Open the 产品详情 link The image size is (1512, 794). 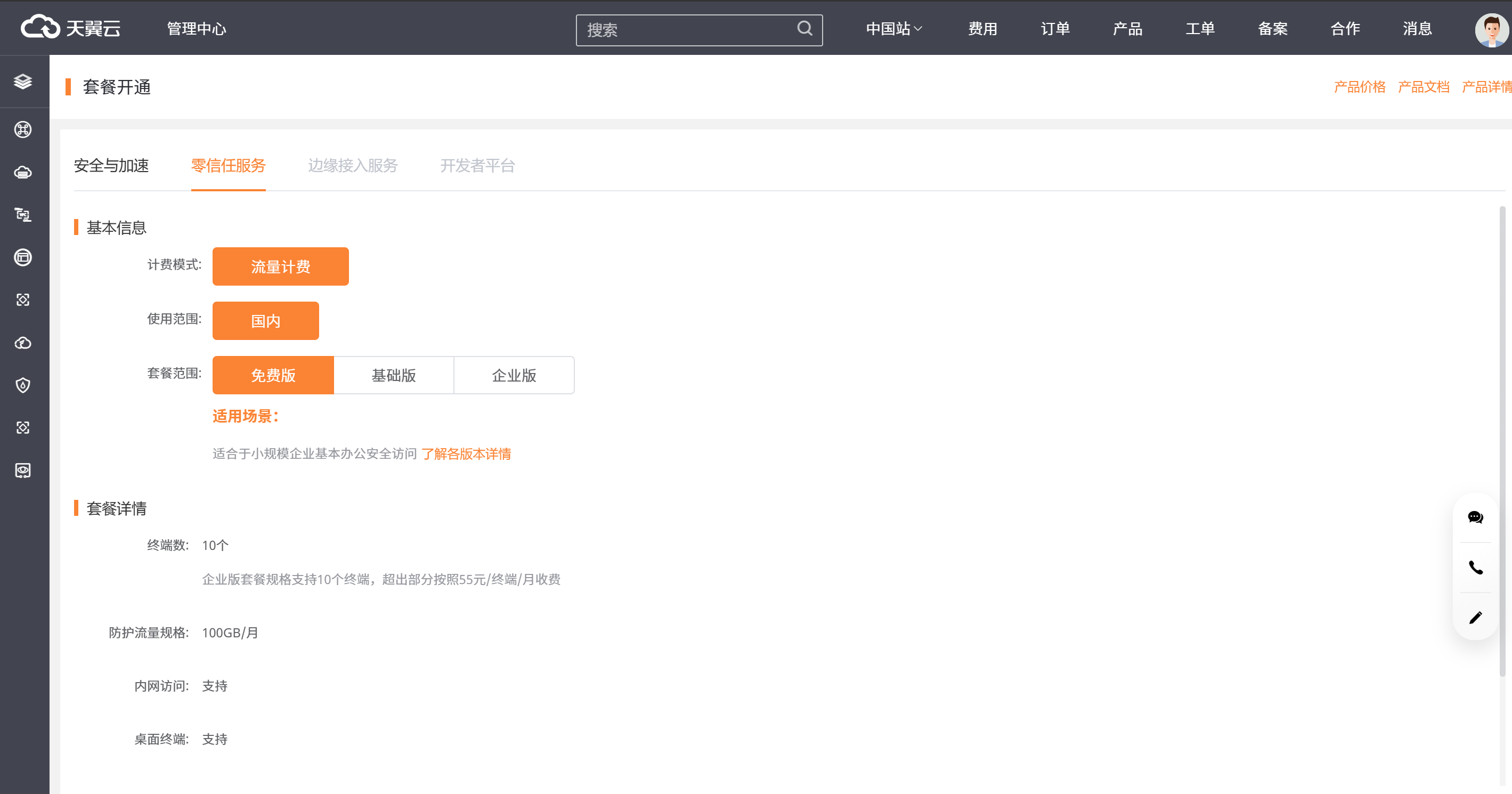[1486, 87]
